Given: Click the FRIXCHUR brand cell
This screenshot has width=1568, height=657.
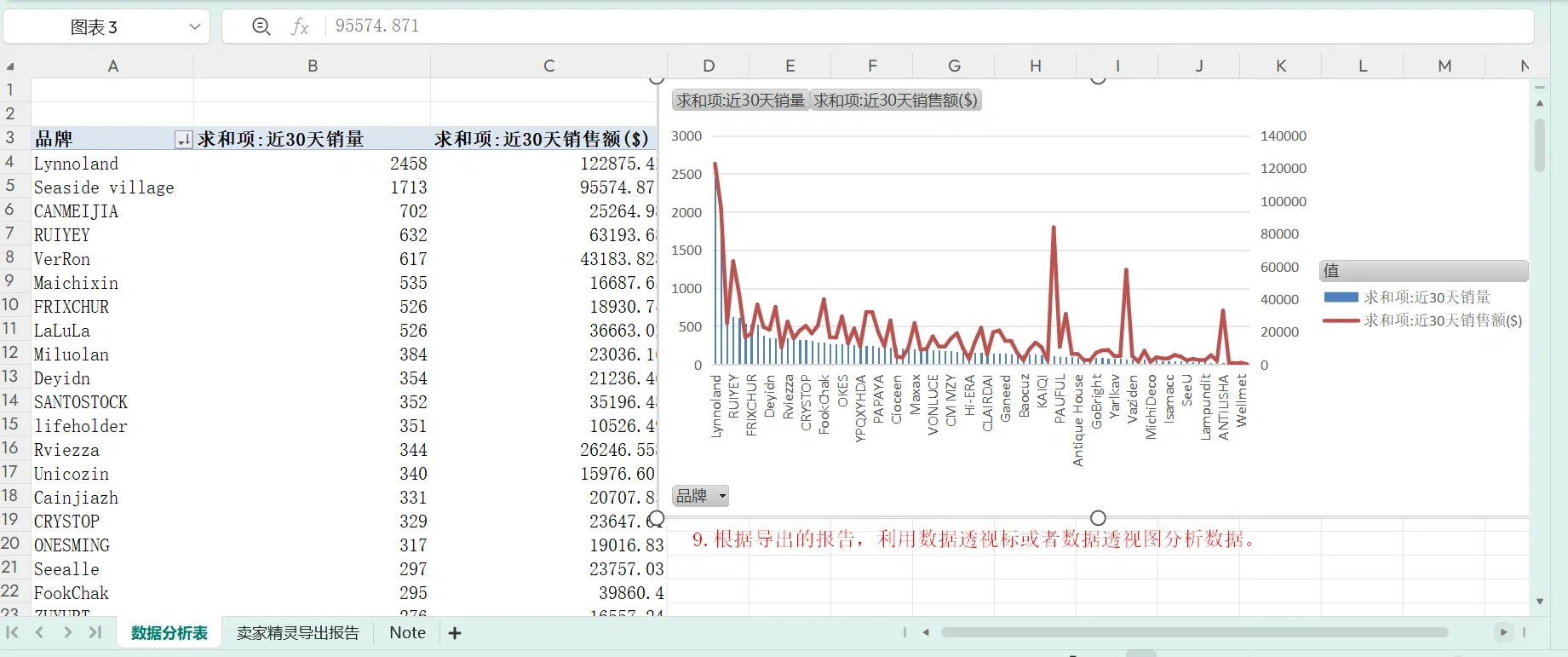Looking at the screenshot, I should 112,307.
